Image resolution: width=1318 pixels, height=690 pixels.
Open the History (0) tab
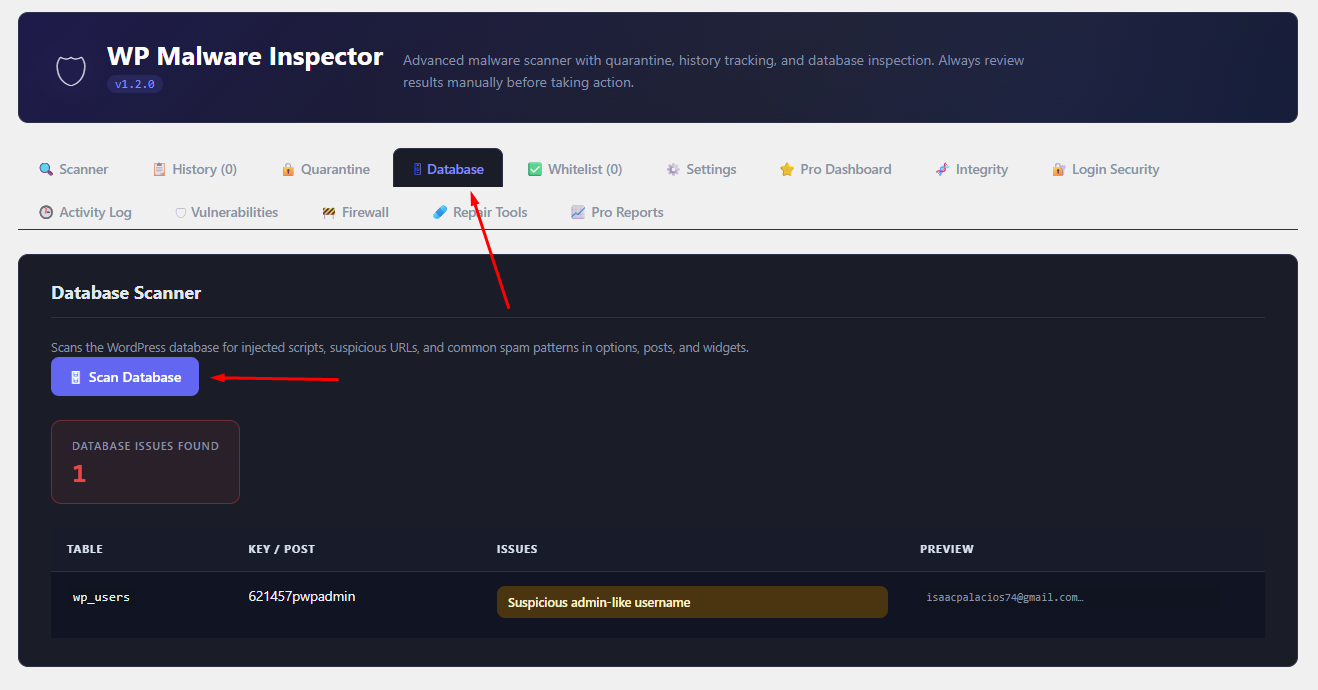pos(195,169)
